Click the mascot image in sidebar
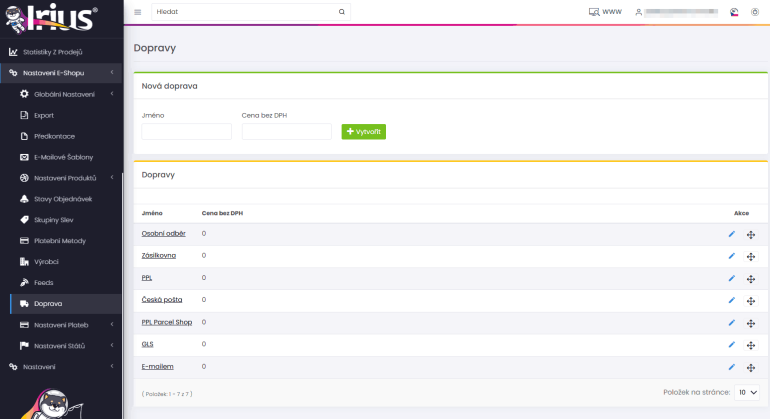Image resolution: width=770 pixels, height=419 pixels. [52, 404]
